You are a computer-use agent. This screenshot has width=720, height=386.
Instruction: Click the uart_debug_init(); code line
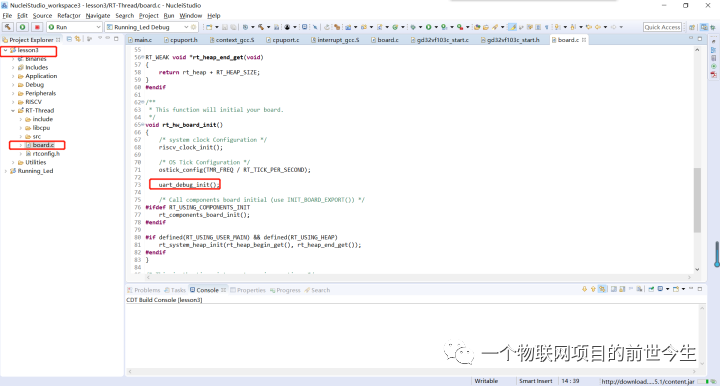pos(189,185)
